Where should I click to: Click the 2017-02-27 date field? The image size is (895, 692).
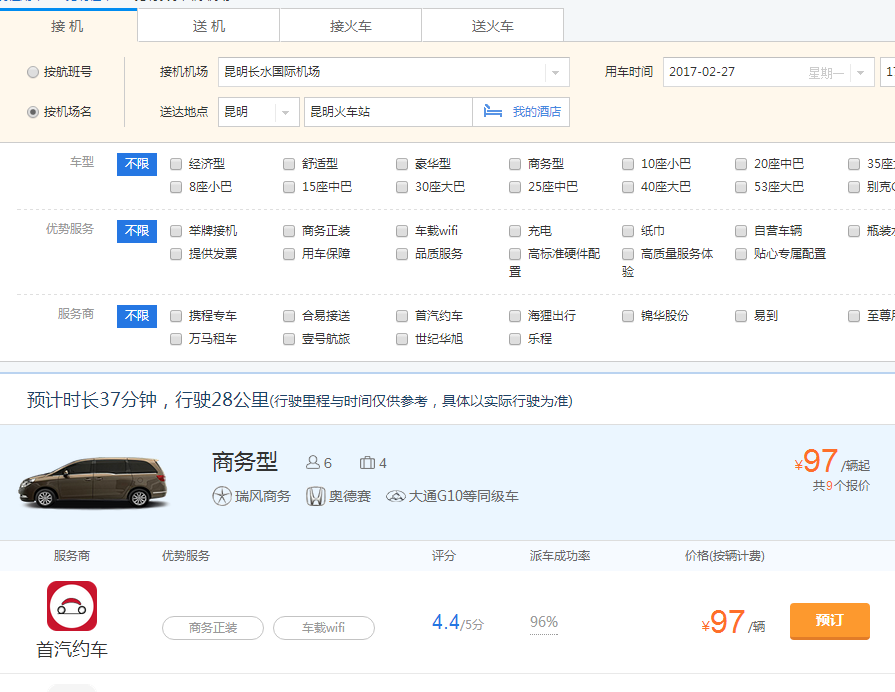click(768, 72)
